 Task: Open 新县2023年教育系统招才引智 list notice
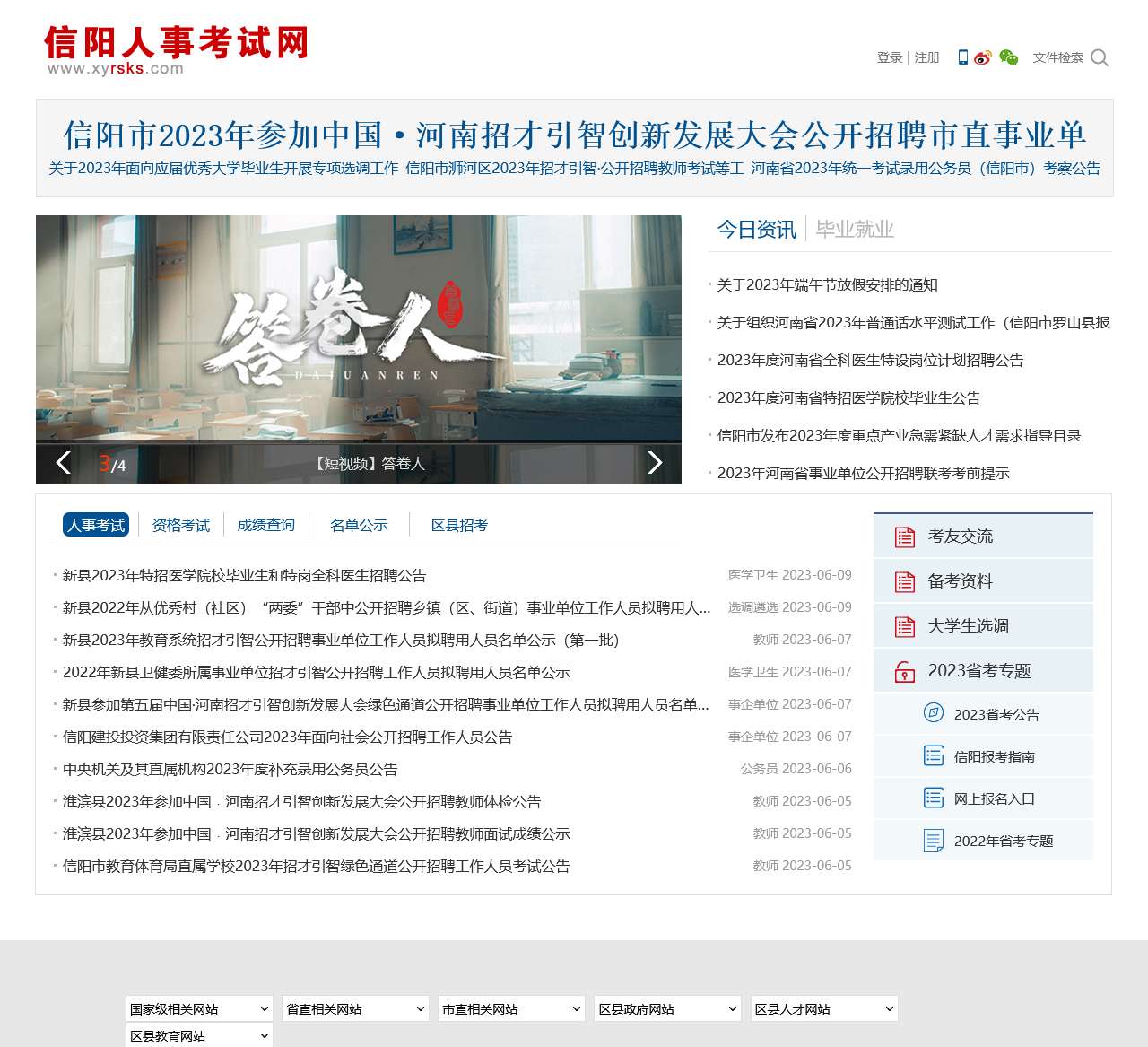point(342,641)
